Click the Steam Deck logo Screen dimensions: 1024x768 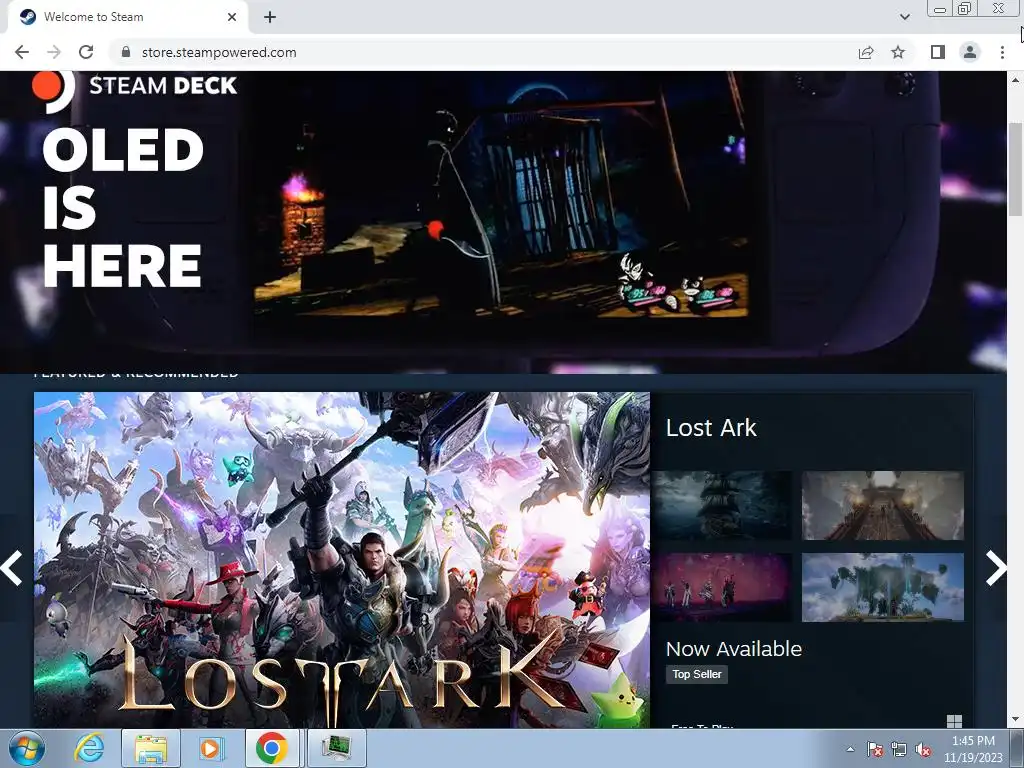(x=135, y=87)
